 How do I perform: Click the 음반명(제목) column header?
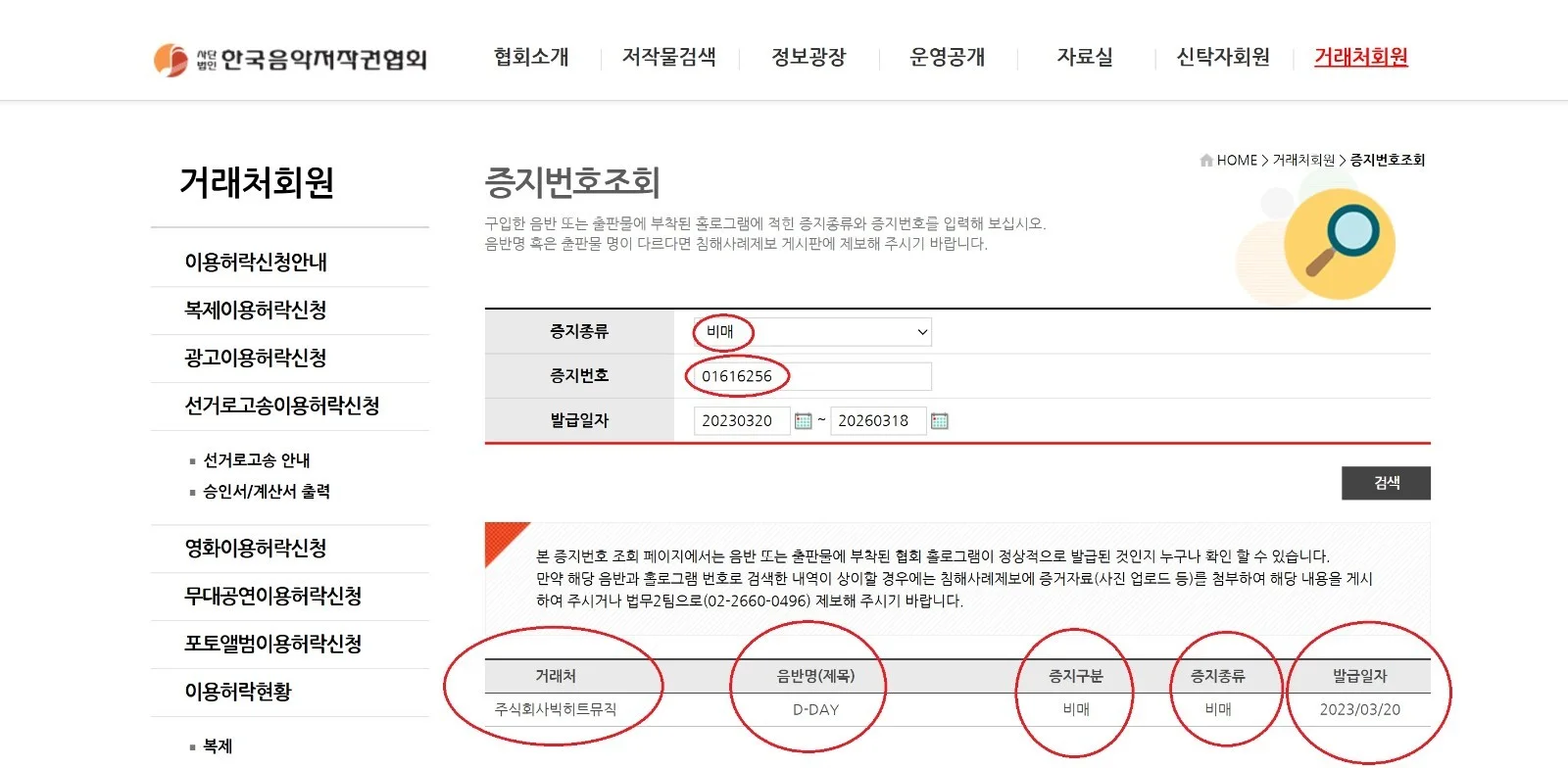pyautogui.click(x=815, y=677)
